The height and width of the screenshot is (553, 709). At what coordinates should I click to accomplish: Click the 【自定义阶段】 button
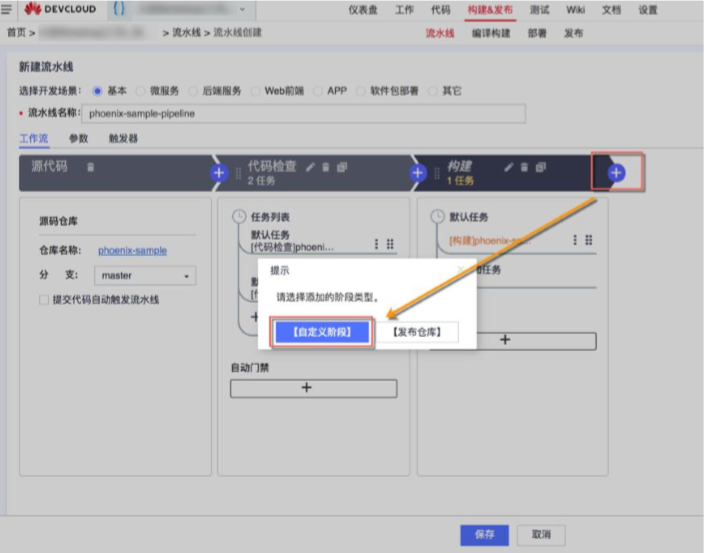coord(322,332)
